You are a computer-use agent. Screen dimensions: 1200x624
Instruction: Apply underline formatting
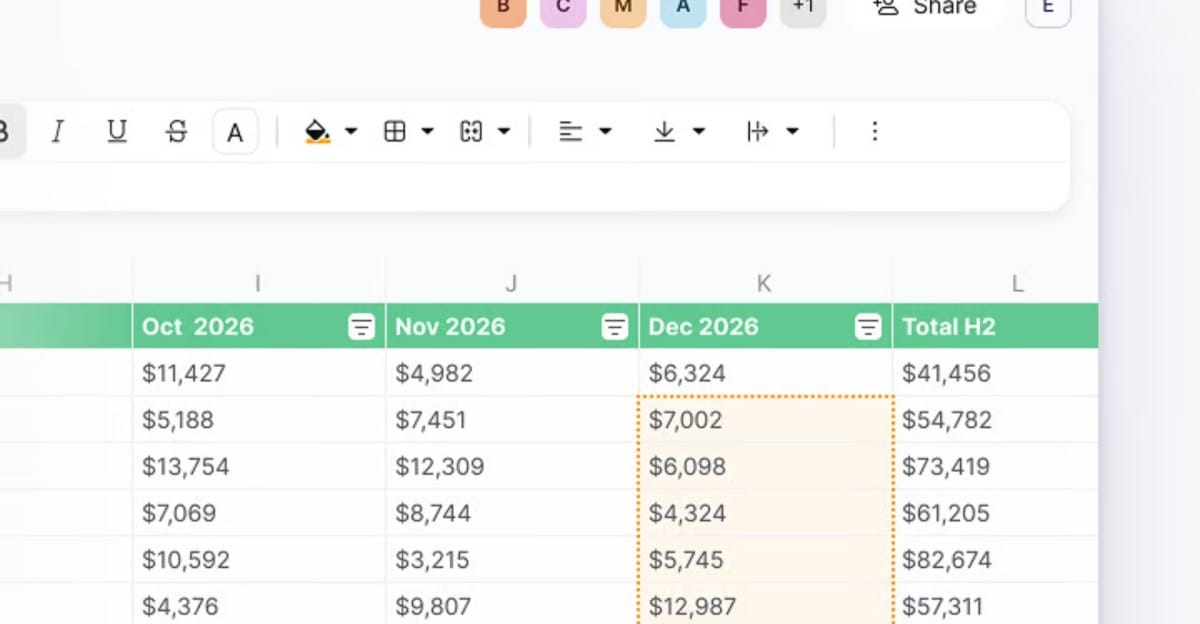pos(117,132)
